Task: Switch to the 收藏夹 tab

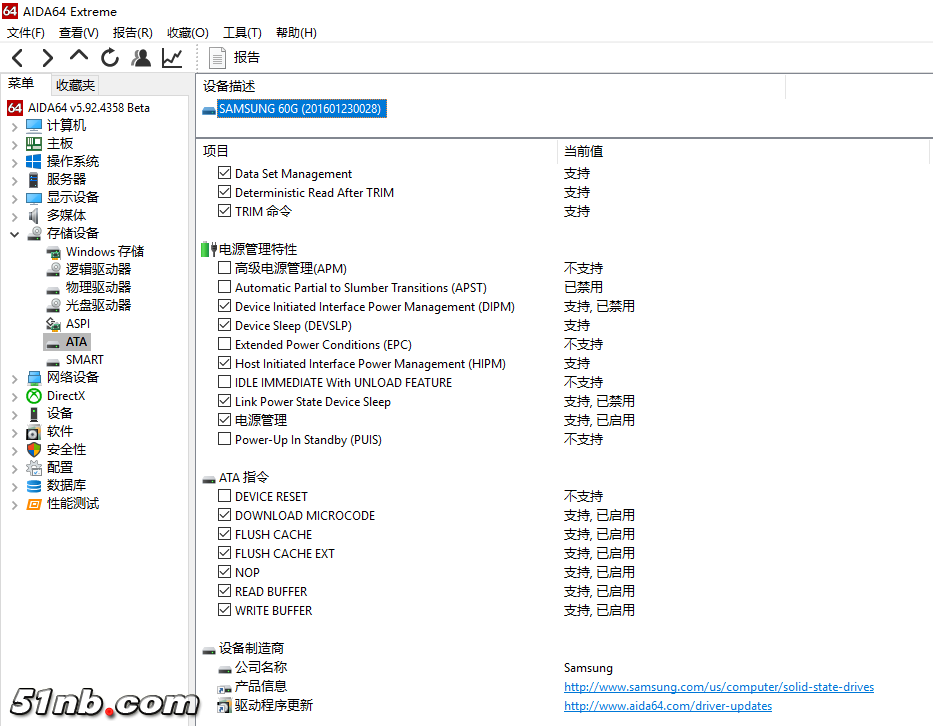Action: [x=76, y=85]
